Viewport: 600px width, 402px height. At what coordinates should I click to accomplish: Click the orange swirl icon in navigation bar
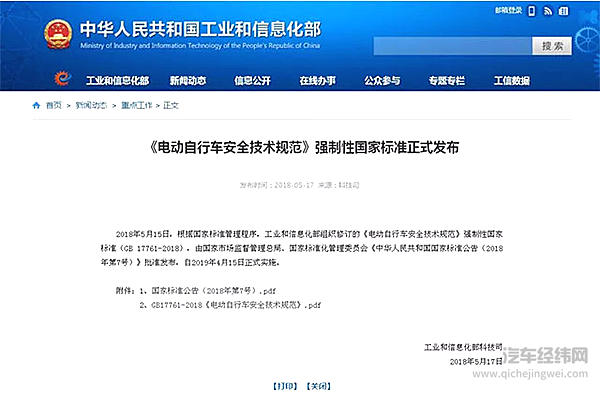click(x=63, y=78)
